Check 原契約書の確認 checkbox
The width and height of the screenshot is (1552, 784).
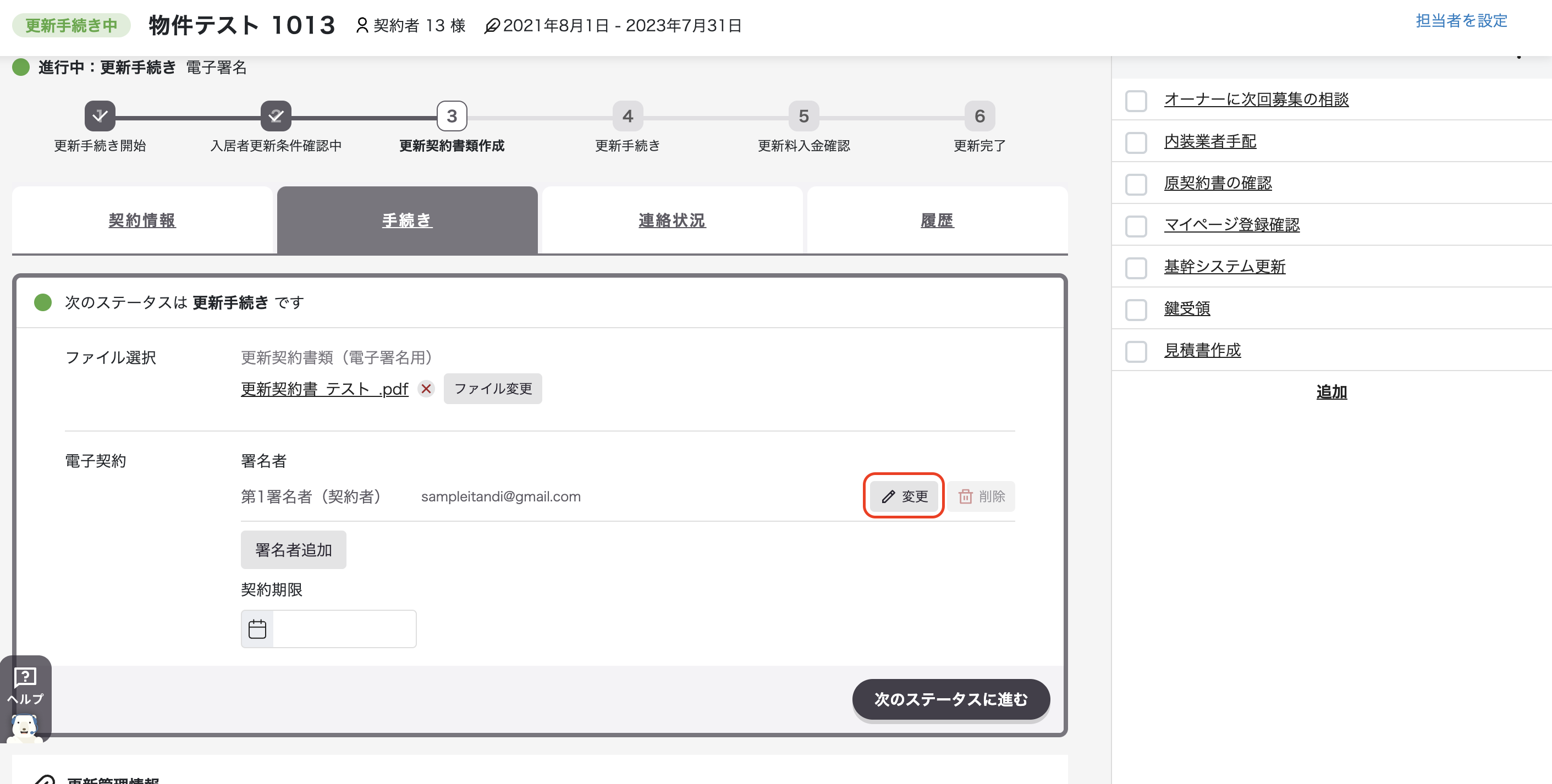pyautogui.click(x=1136, y=184)
